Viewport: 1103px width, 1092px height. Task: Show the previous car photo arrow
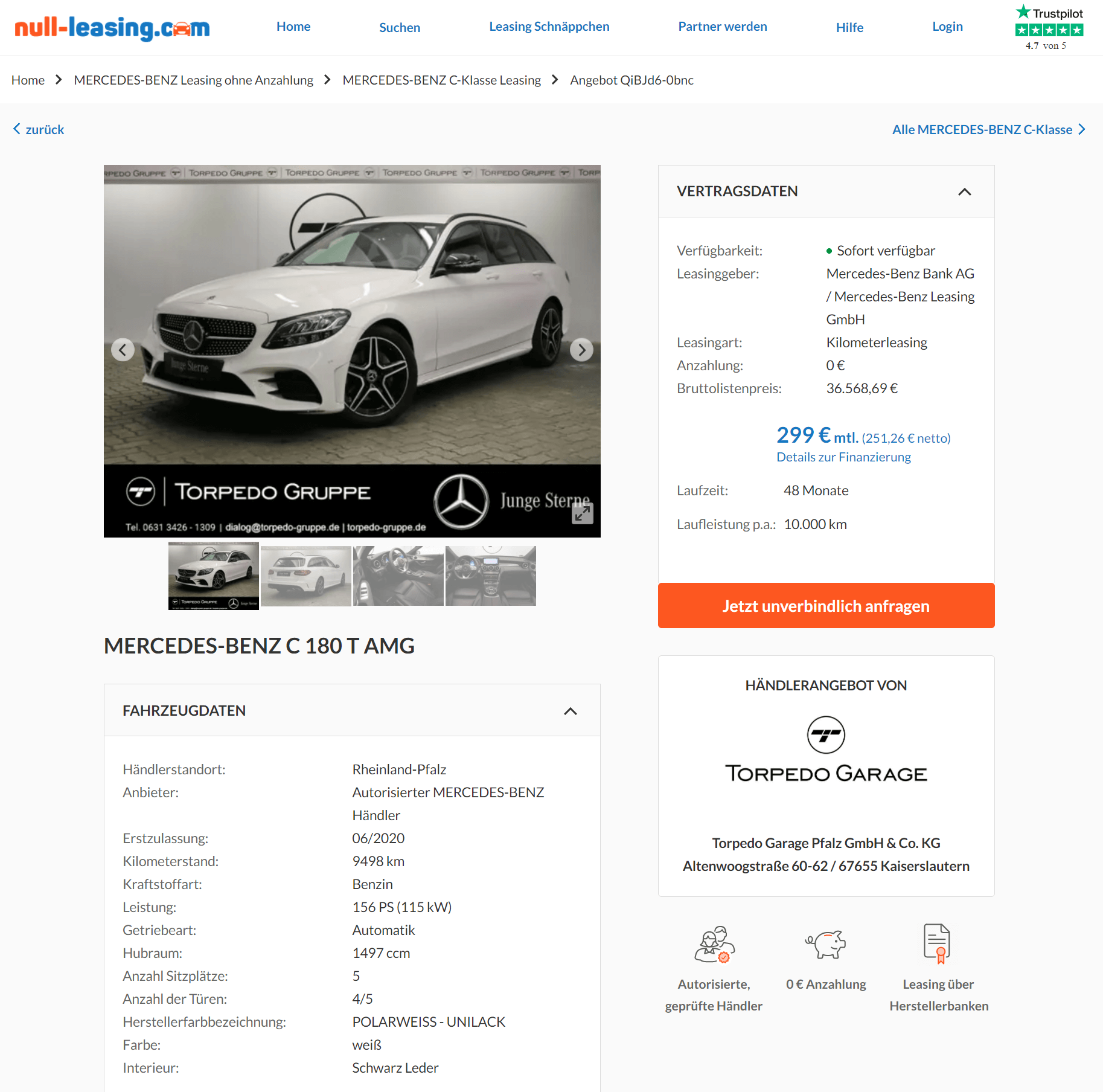[x=123, y=350]
